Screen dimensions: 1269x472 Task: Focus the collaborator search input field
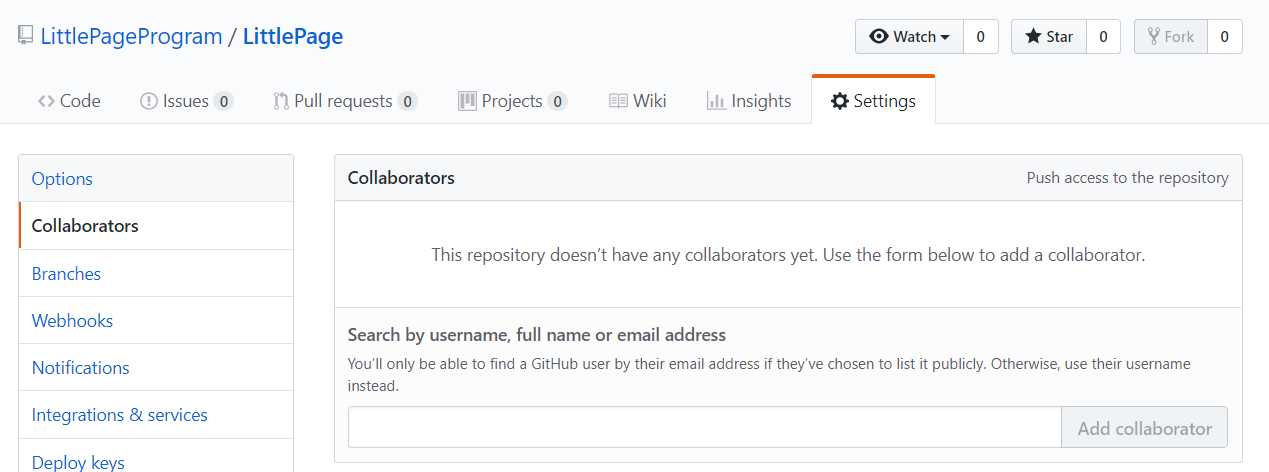point(704,428)
